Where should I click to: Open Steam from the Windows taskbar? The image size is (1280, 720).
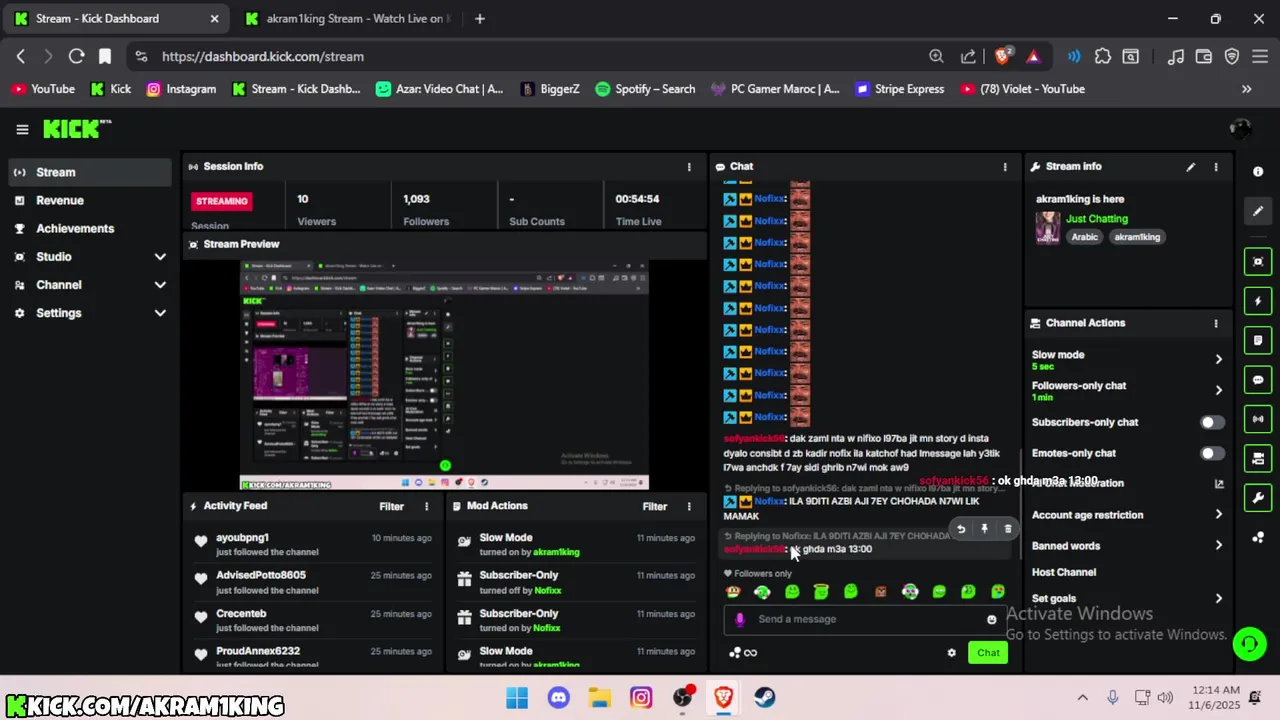[765, 697]
